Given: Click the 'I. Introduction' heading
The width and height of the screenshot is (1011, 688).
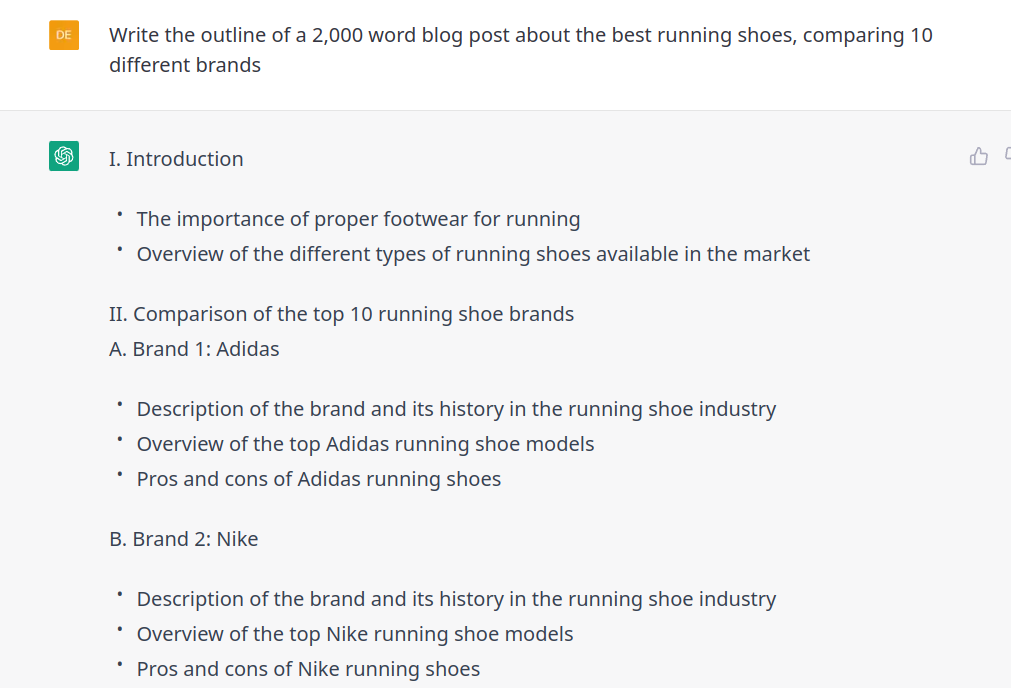Looking at the screenshot, I should pos(176,159).
